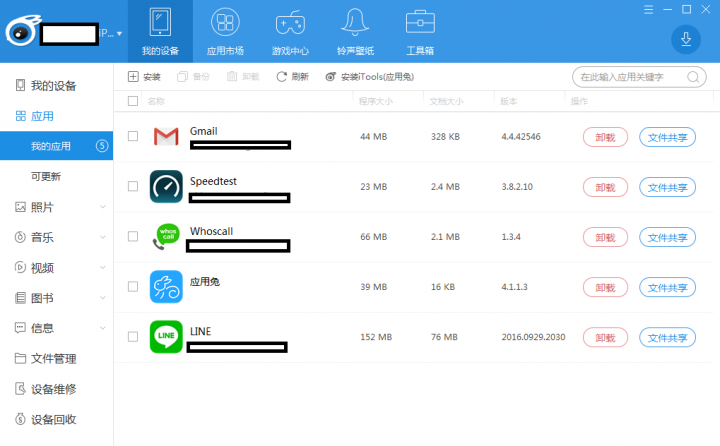The image size is (720, 446).
Task: Open the hamburger menu in title bar
Action: coord(648,10)
